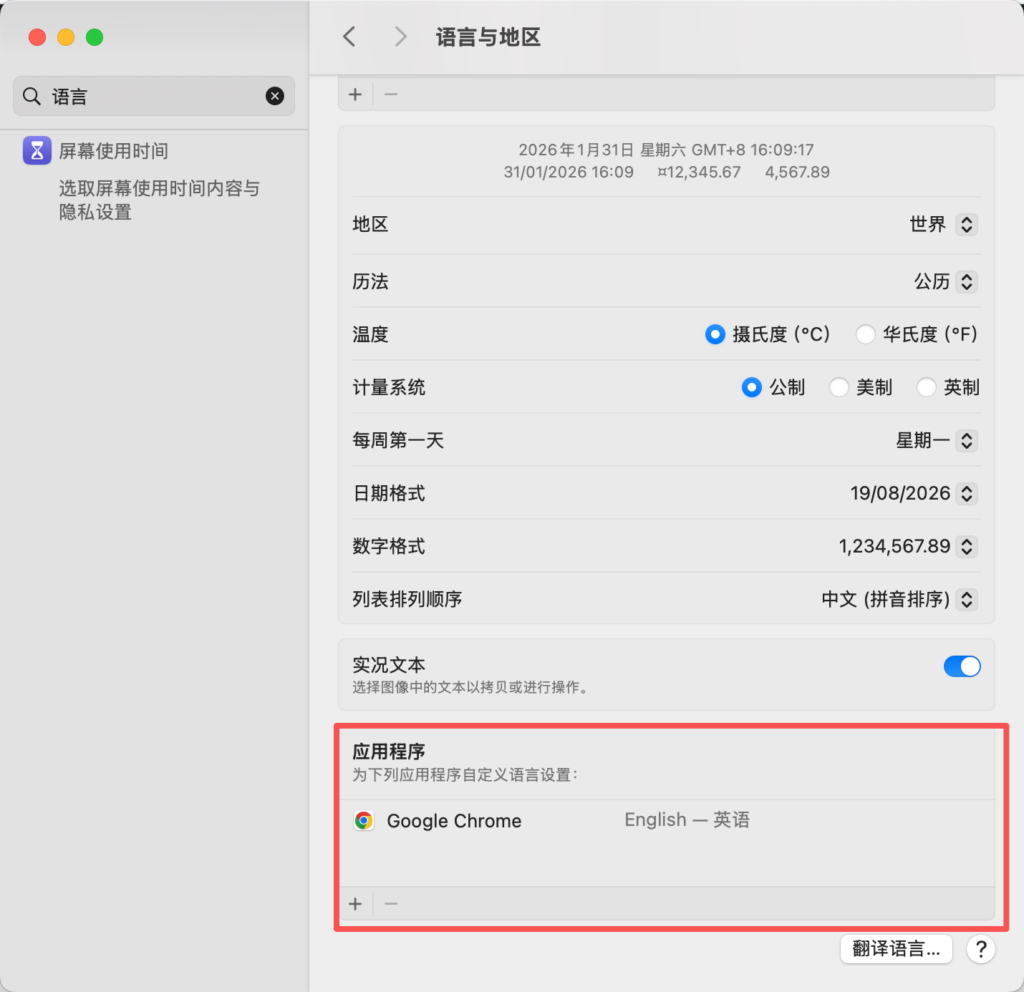This screenshot has height=992, width=1024.
Task: Click the forward navigation arrow
Action: [x=399, y=36]
